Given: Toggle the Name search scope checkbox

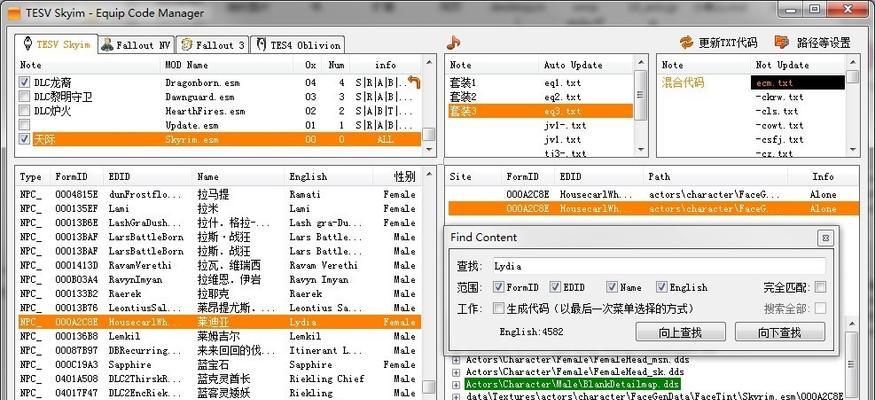Looking at the screenshot, I should pos(612,287).
